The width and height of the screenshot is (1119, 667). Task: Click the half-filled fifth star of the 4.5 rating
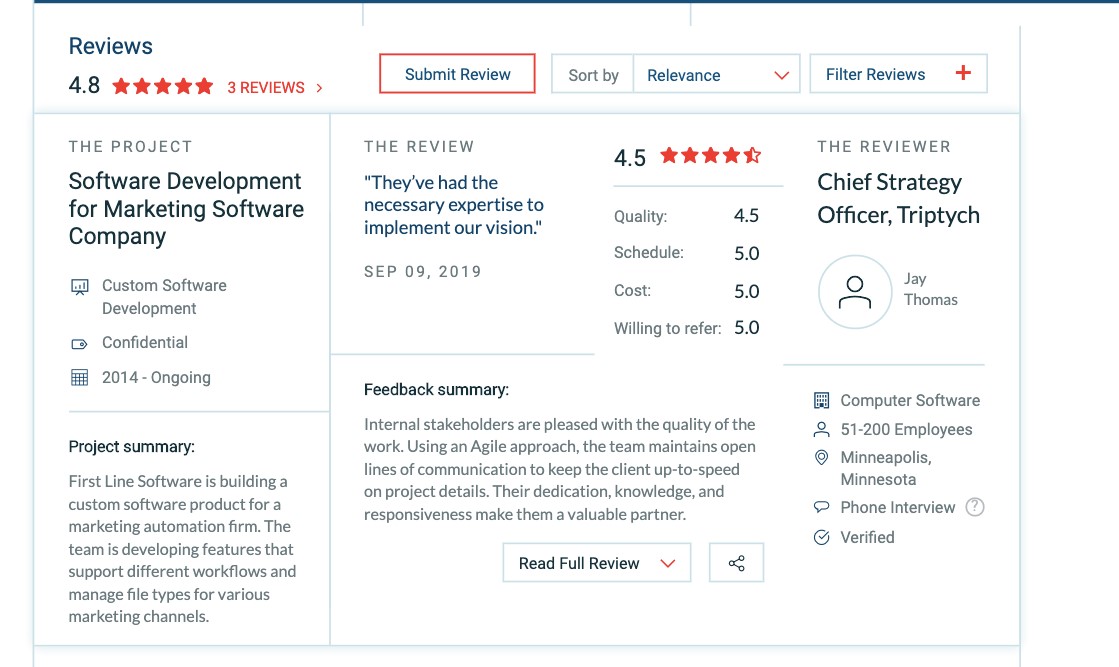[x=751, y=155]
